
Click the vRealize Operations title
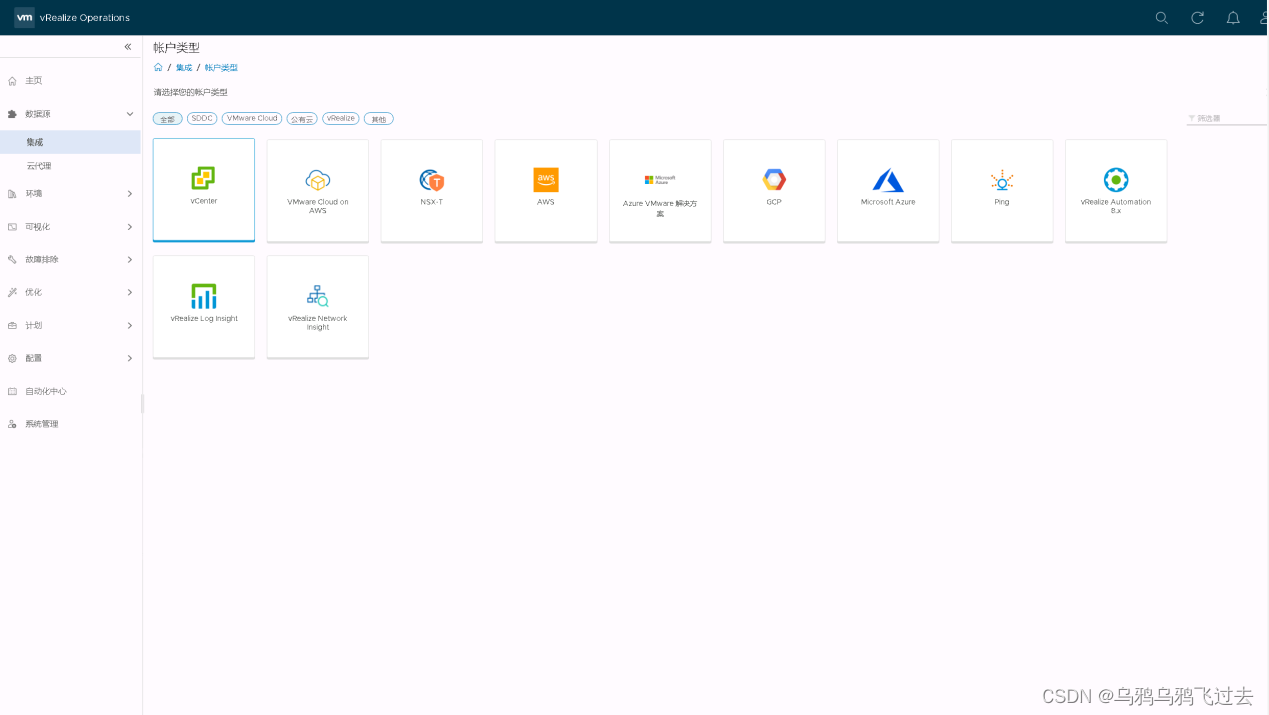tap(85, 18)
